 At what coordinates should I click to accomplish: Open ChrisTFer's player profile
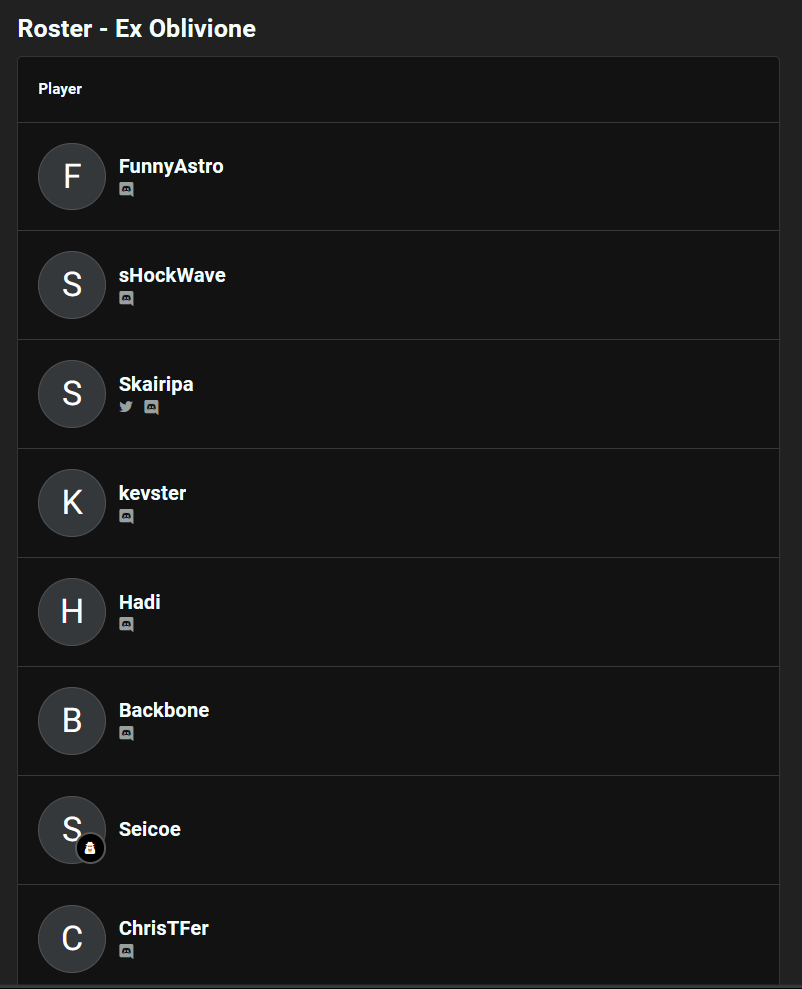click(163, 928)
